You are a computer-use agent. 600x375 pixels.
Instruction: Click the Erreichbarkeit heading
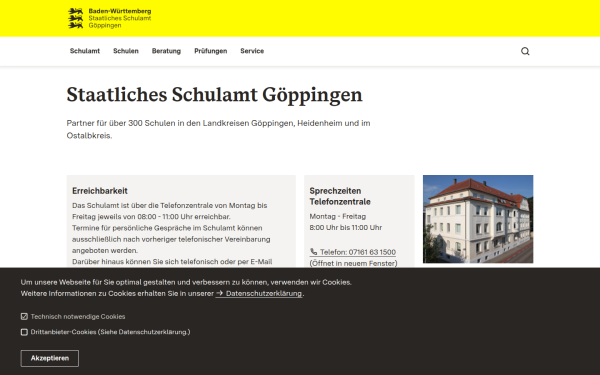click(100, 191)
